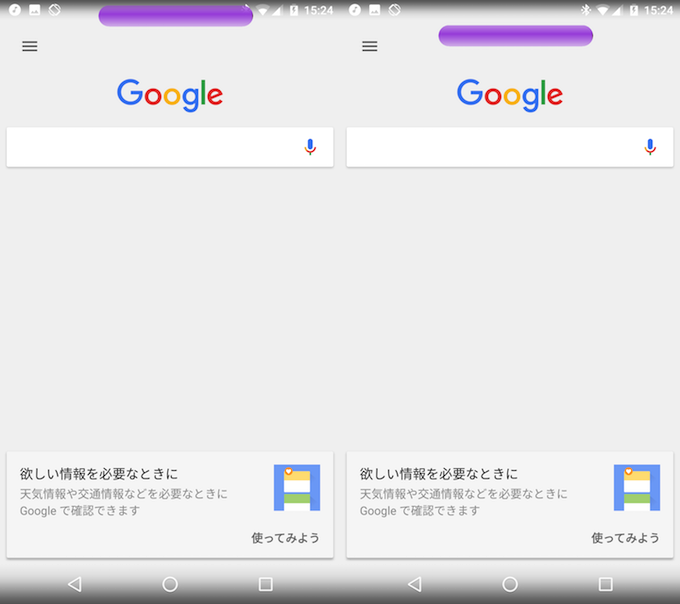Tap microphone icon in right search bar
Viewport: 680px width, 604px height.
pyautogui.click(x=650, y=147)
